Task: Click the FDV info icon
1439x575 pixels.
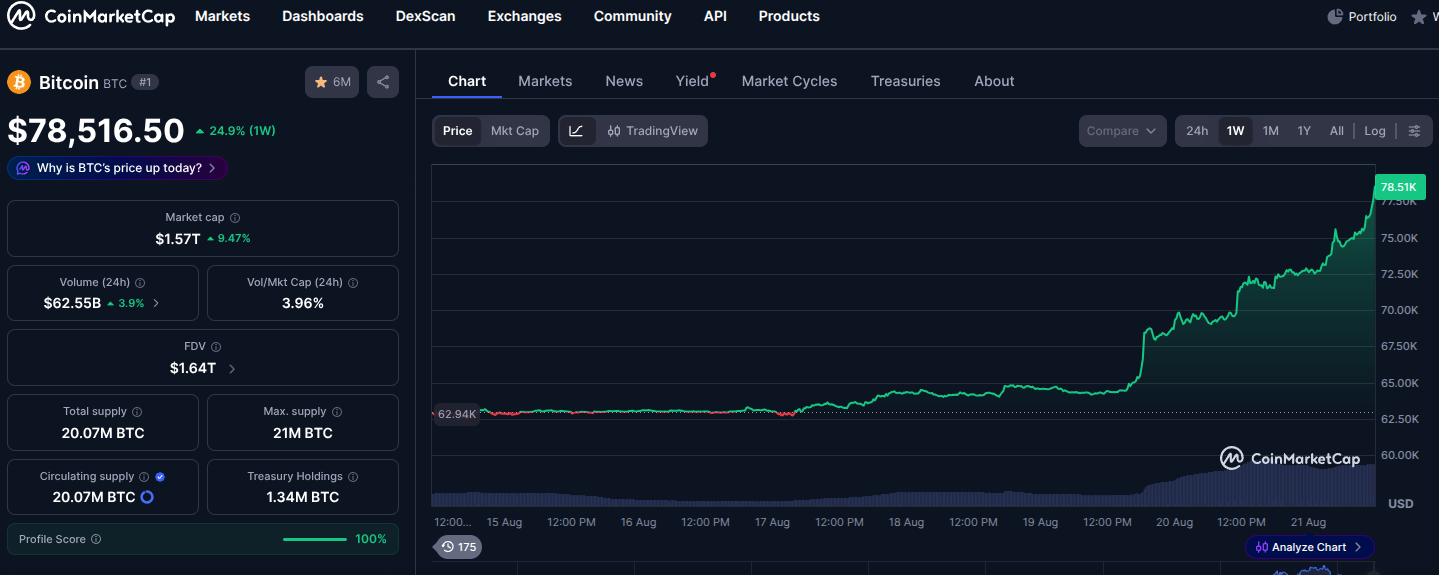Action: pyautogui.click(x=216, y=347)
